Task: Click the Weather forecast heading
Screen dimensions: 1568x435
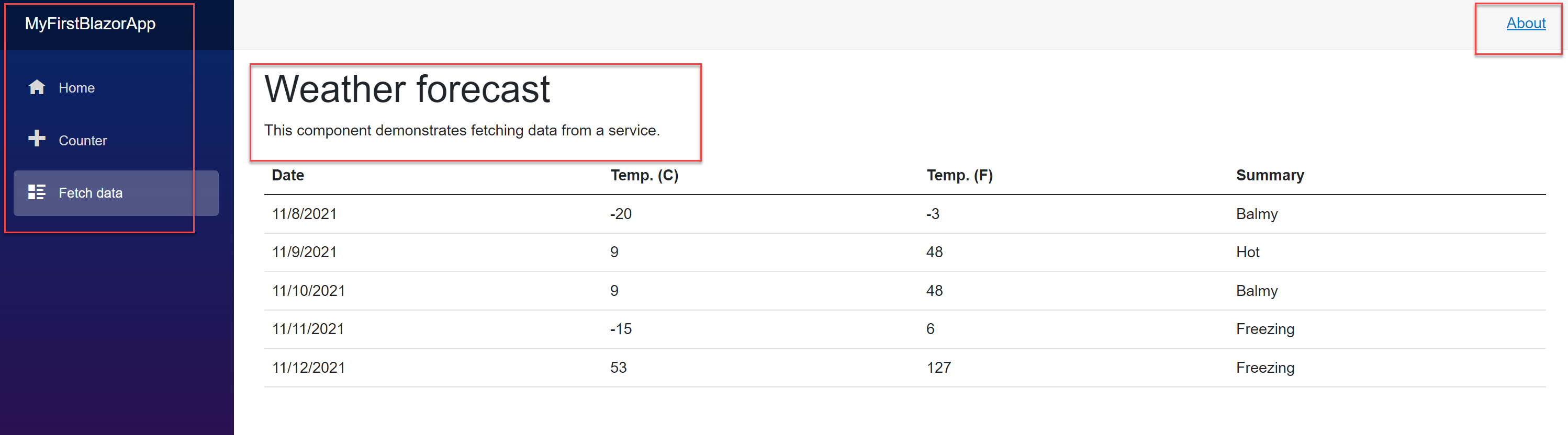Action: point(407,89)
